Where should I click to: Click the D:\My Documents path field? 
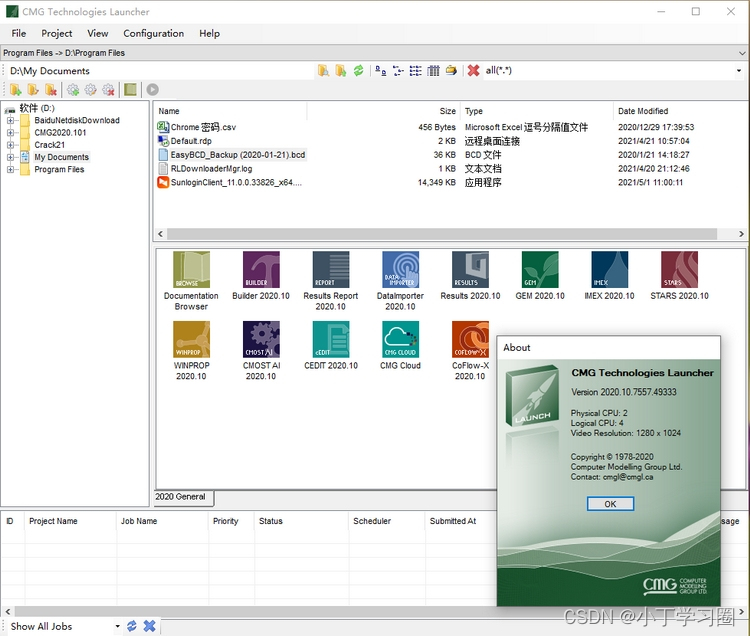point(161,71)
